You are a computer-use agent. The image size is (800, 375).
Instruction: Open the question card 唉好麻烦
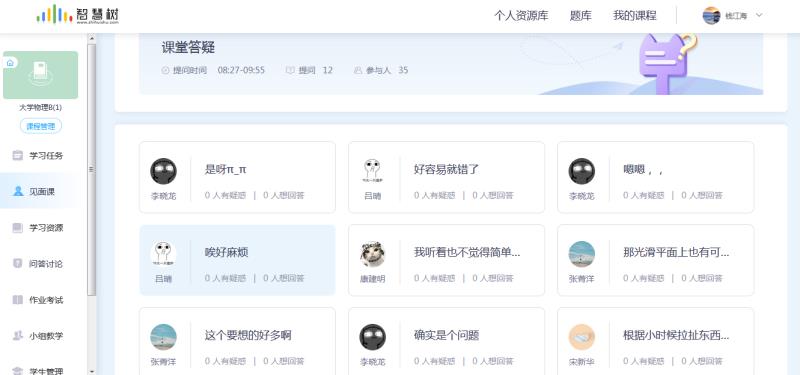pos(237,260)
